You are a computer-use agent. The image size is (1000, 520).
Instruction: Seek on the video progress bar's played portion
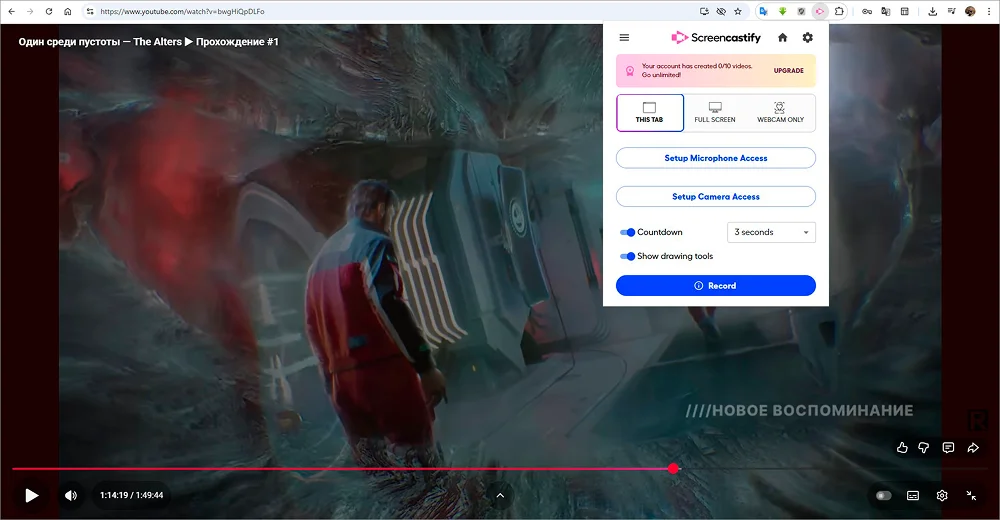pyautogui.click(x=340, y=468)
